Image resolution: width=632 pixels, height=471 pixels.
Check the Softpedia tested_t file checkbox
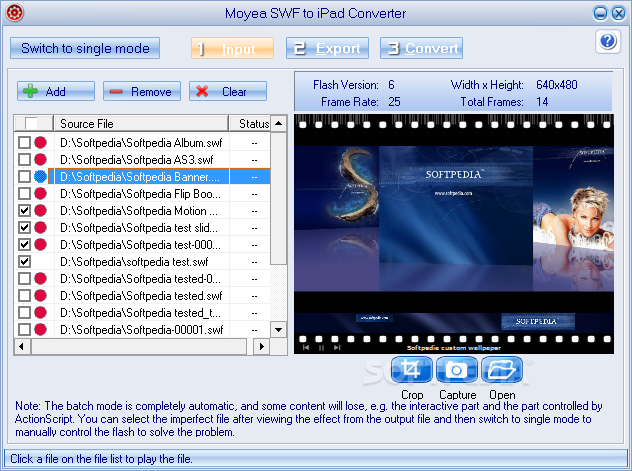click(24, 312)
